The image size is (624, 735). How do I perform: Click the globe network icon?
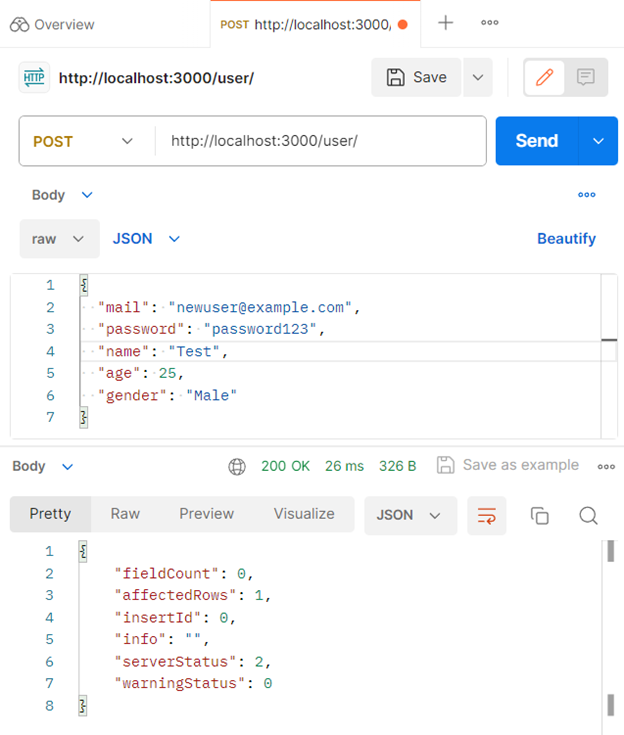(x=237, y=466)
